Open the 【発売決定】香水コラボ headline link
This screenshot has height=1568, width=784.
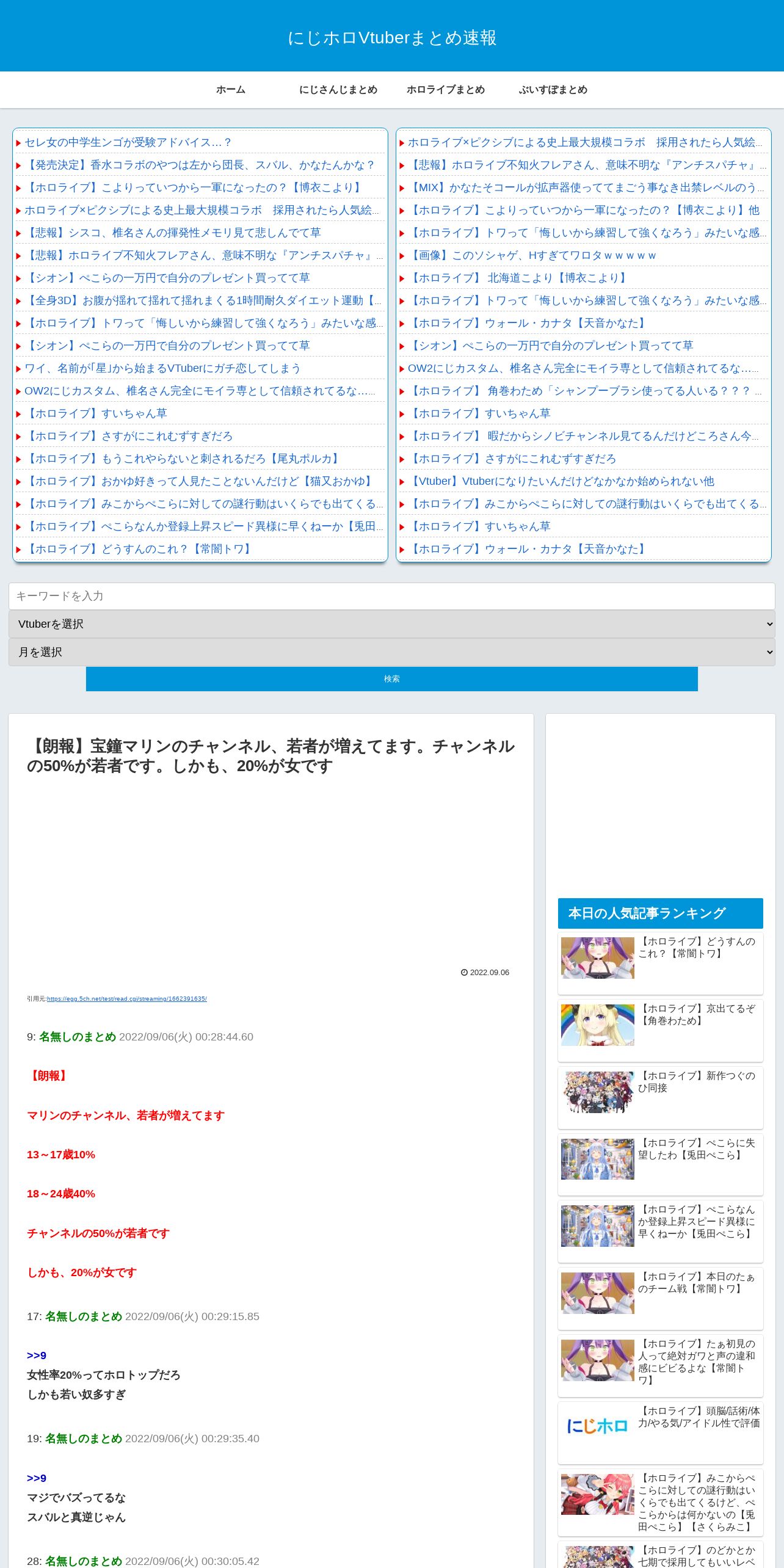pyautogui.click(x=200, y=165)
